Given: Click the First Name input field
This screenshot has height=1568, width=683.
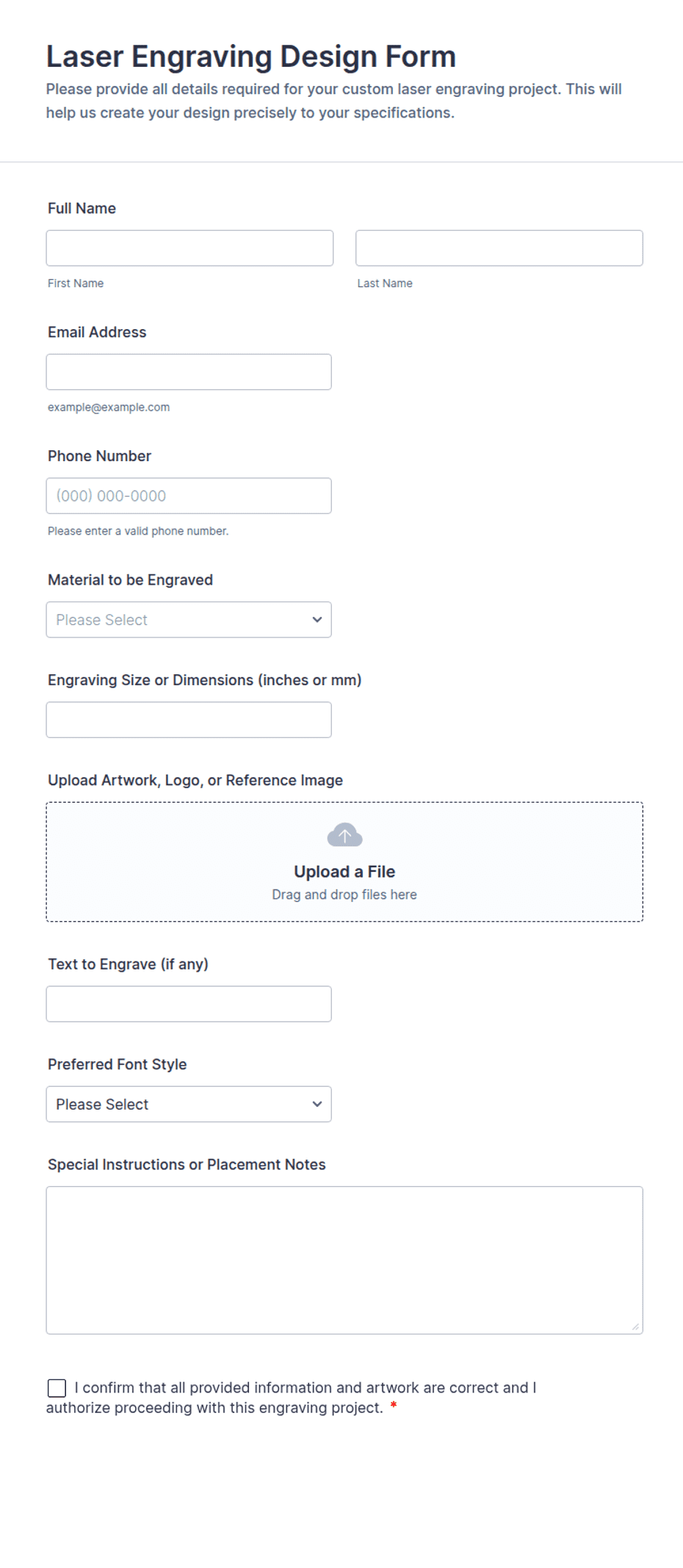Looking at the screenshot, I should coord(189,248).
